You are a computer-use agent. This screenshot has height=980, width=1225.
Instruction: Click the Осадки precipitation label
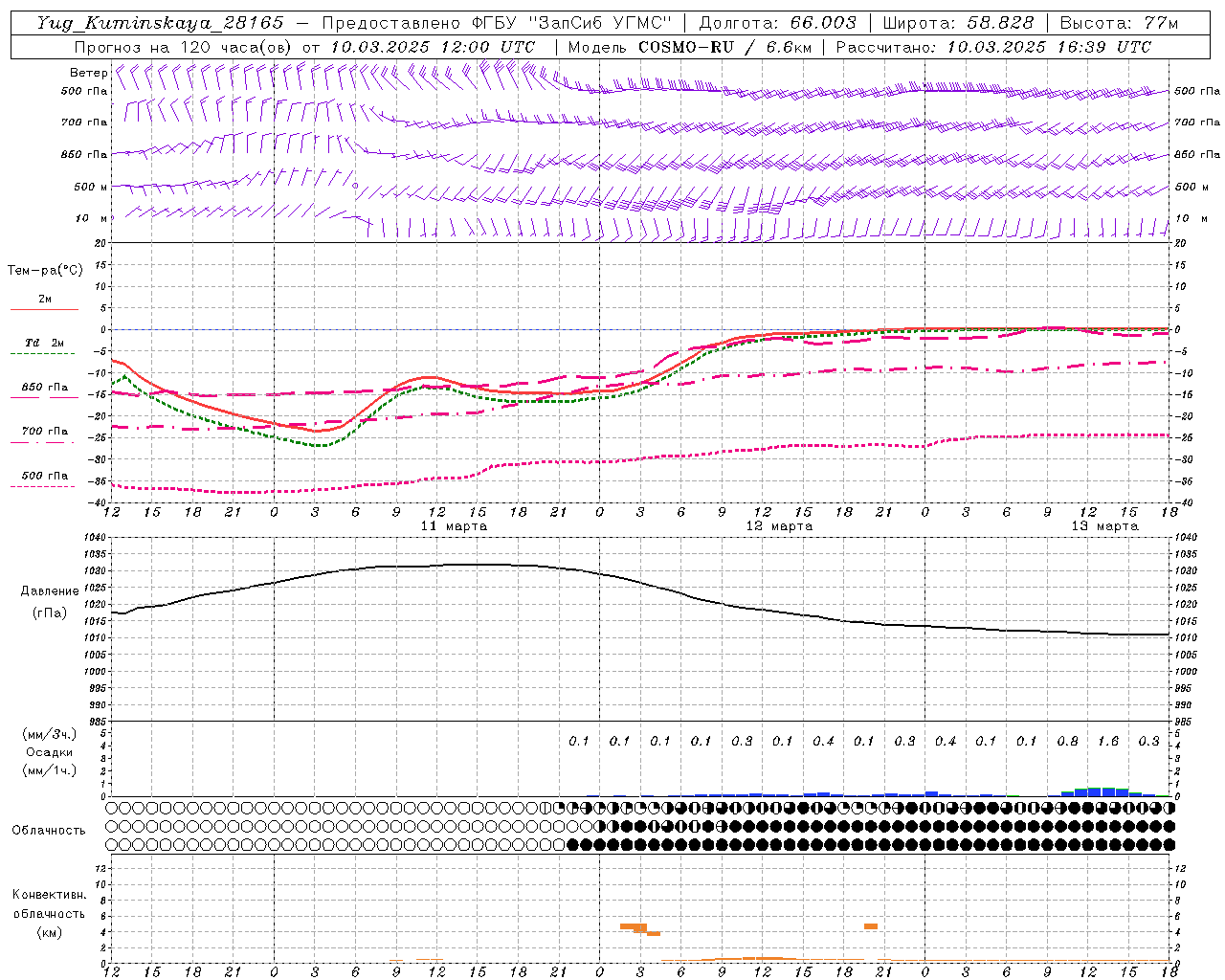(x=50, y=752)
